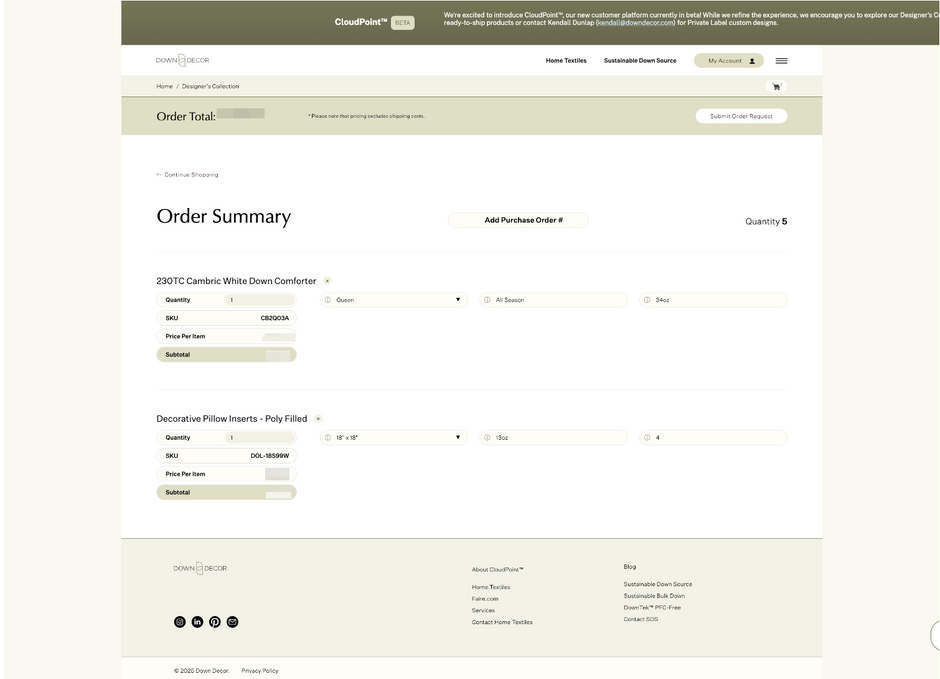Screen dimensions: 940x679
Task: Open Down Decor LinkedIn page
Action: 197,622
